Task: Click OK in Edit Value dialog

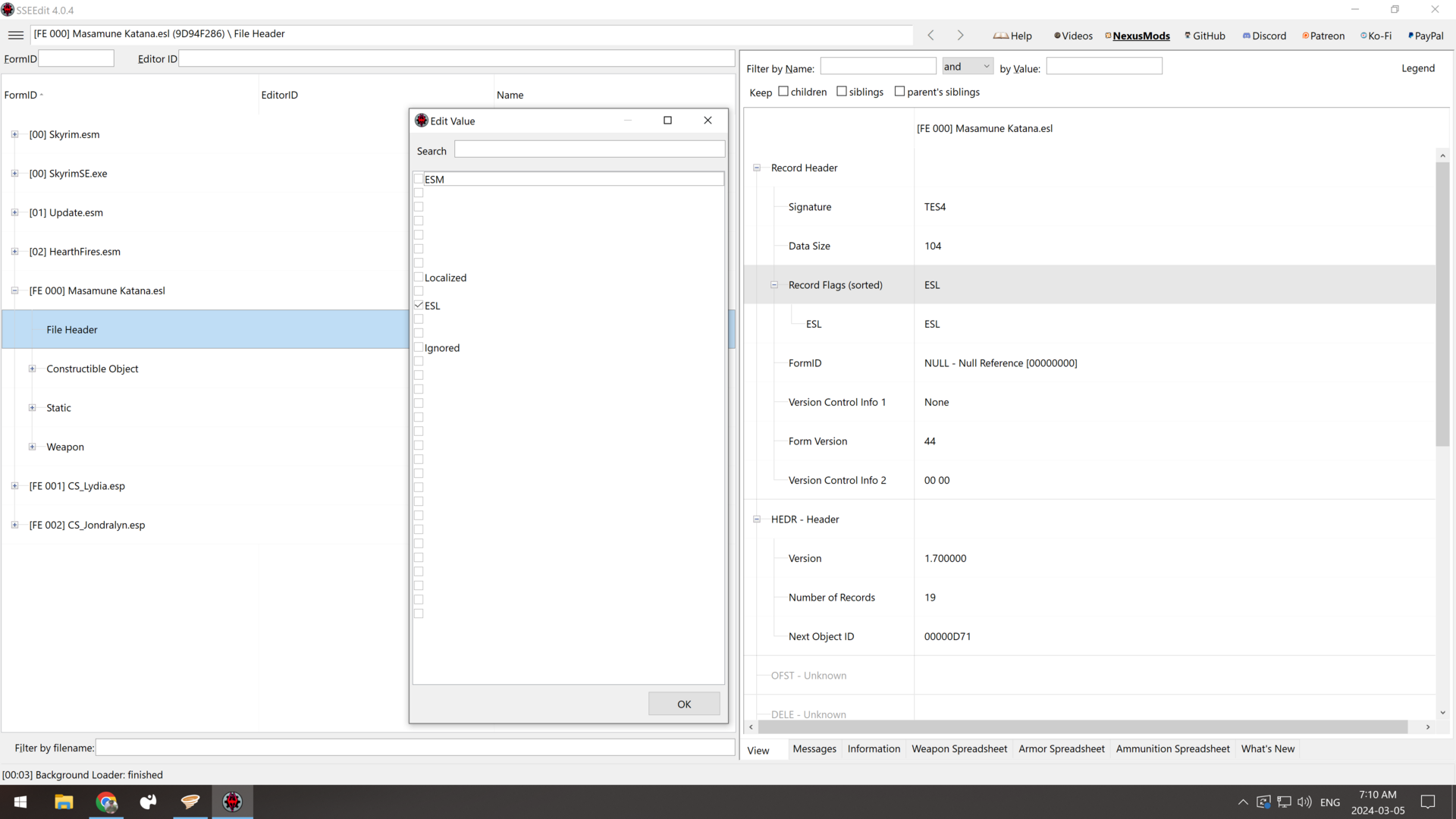Action: (x=684, y=704)
